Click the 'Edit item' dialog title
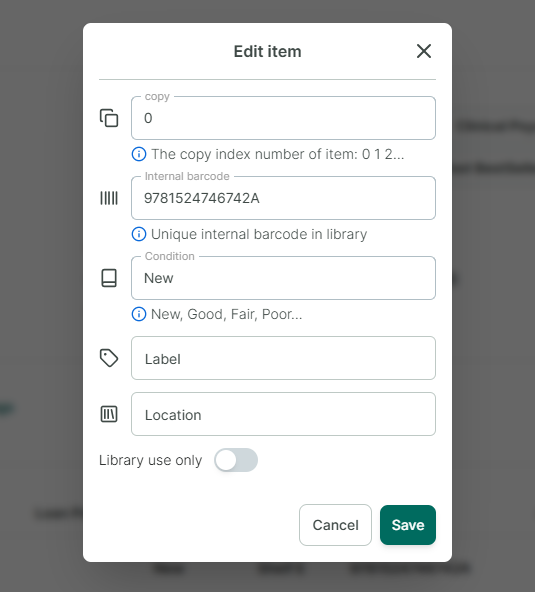Image resolution: width=535 pixels, height=592 pixels. (x=267, y=51)
